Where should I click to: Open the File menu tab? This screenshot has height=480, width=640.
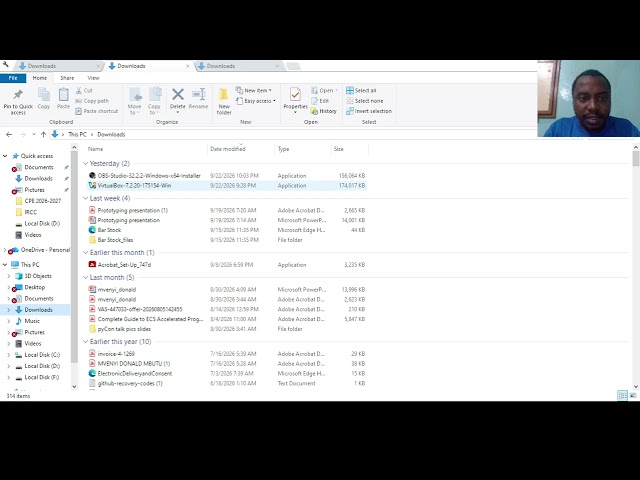pos(13,78)
